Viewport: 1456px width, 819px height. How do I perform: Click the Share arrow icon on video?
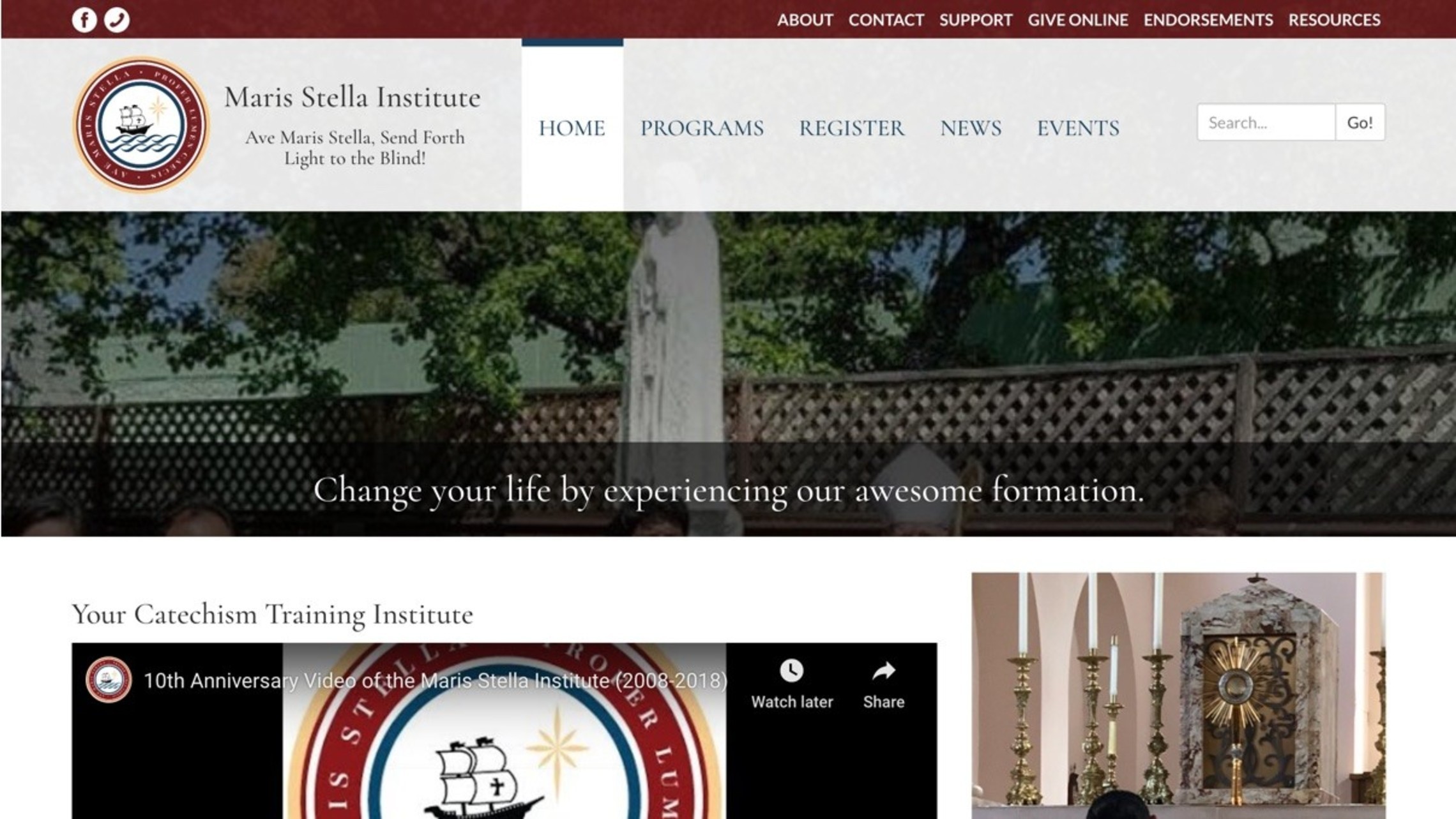tap(884, 671)
